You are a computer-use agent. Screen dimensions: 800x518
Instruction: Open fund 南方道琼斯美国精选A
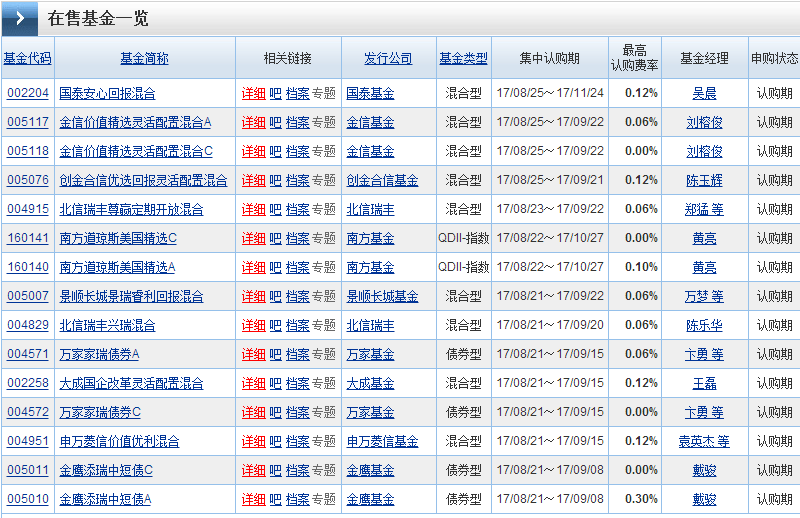[x=117, y=267]
